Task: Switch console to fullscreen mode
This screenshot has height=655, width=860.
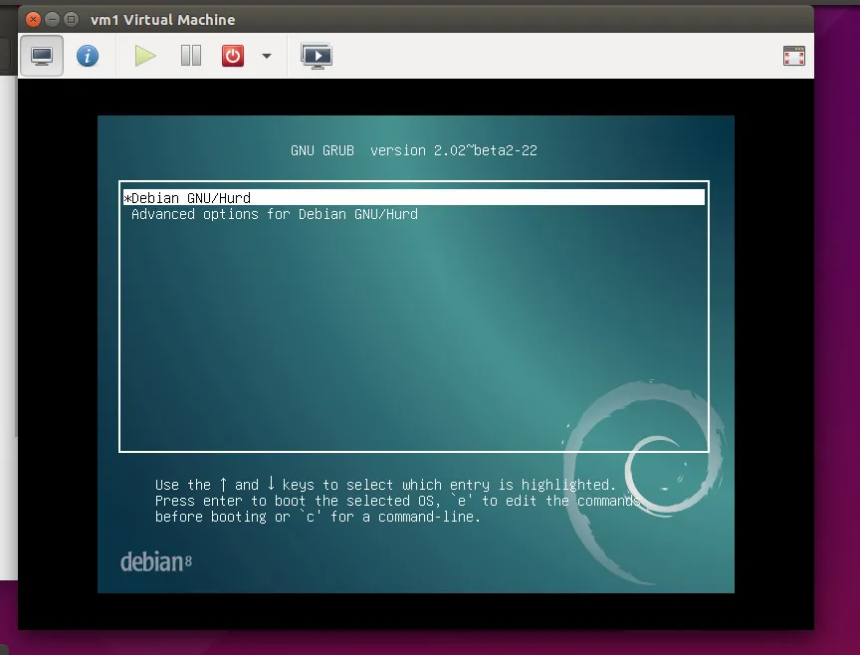Action: (794, 56)
